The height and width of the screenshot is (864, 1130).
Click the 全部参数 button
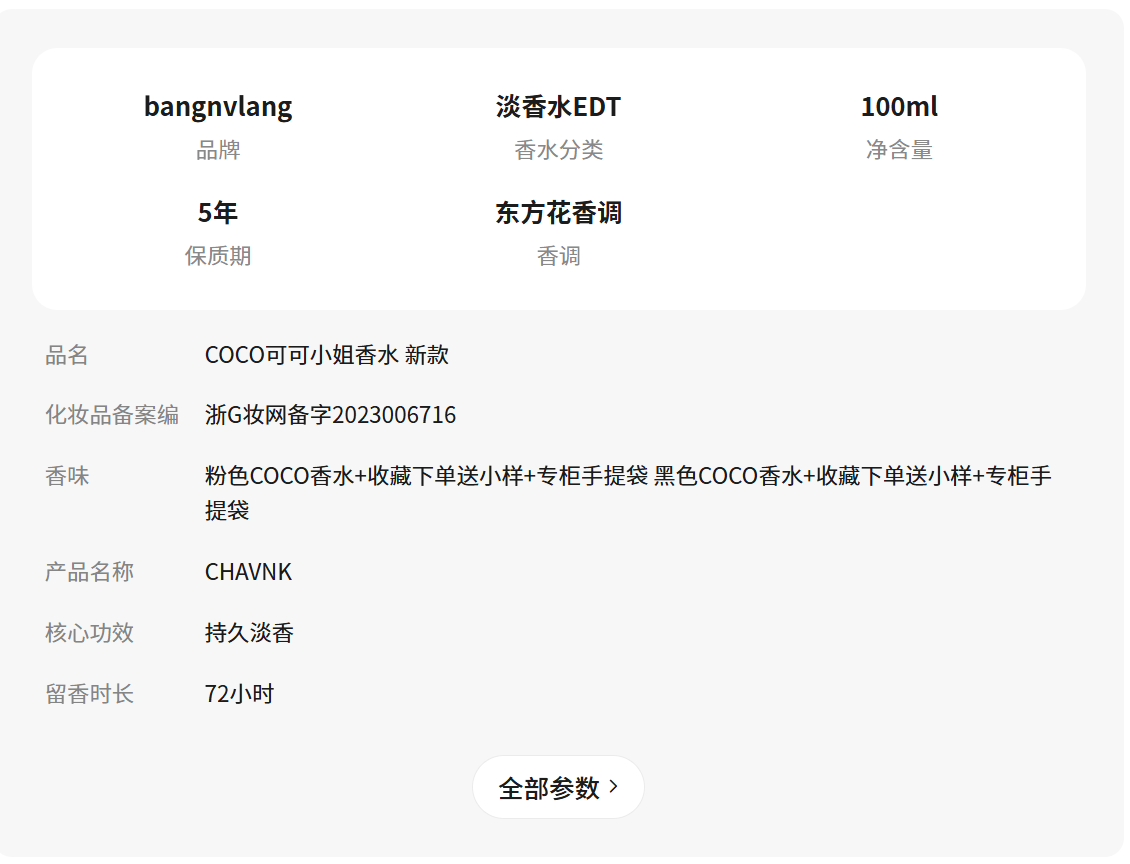click(549, 788)
